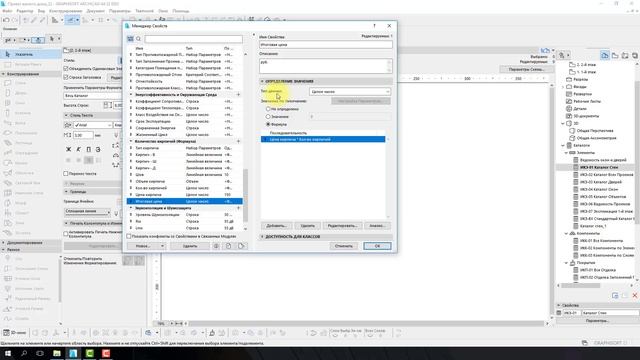Open the 'Редактор' menu
Image resolution: width=640 pixels, height=360 pixels.
click(25, 11)
